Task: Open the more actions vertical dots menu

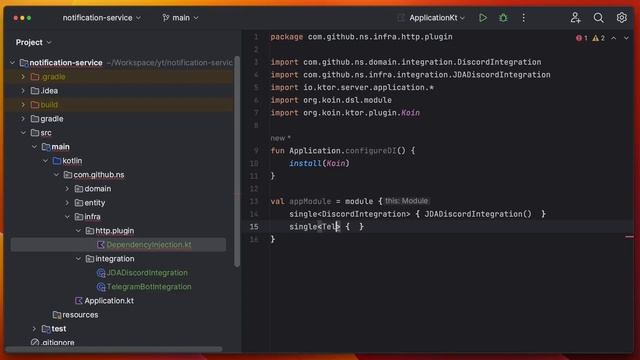Action: click(x=523, y=18)
